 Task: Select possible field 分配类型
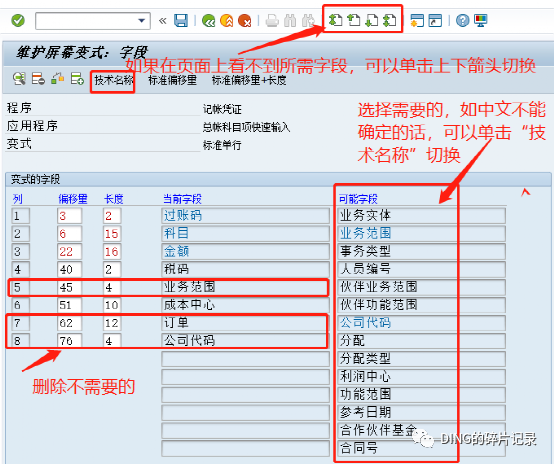[422, 359]
